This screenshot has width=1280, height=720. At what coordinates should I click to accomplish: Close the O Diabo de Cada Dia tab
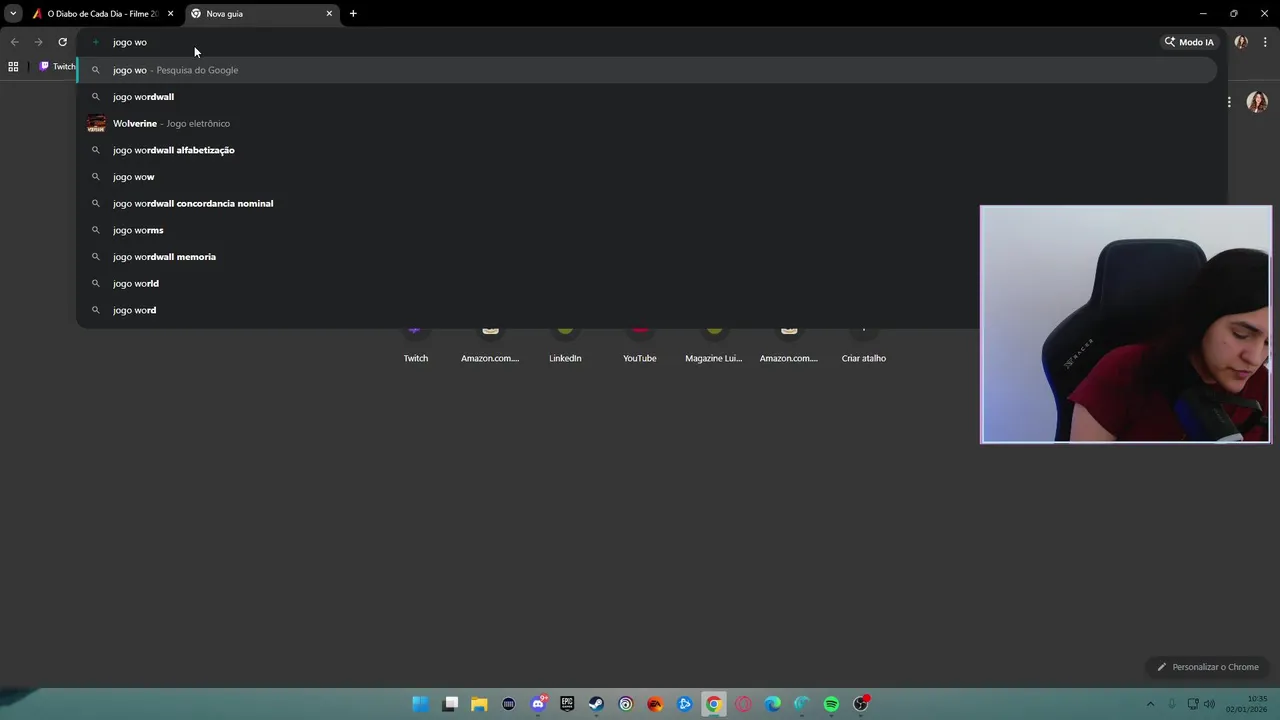[170, 14]
